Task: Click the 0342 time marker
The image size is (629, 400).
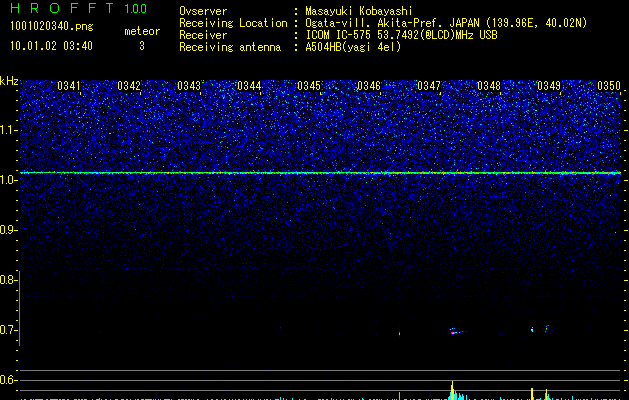Action: (x=129, y=86)
